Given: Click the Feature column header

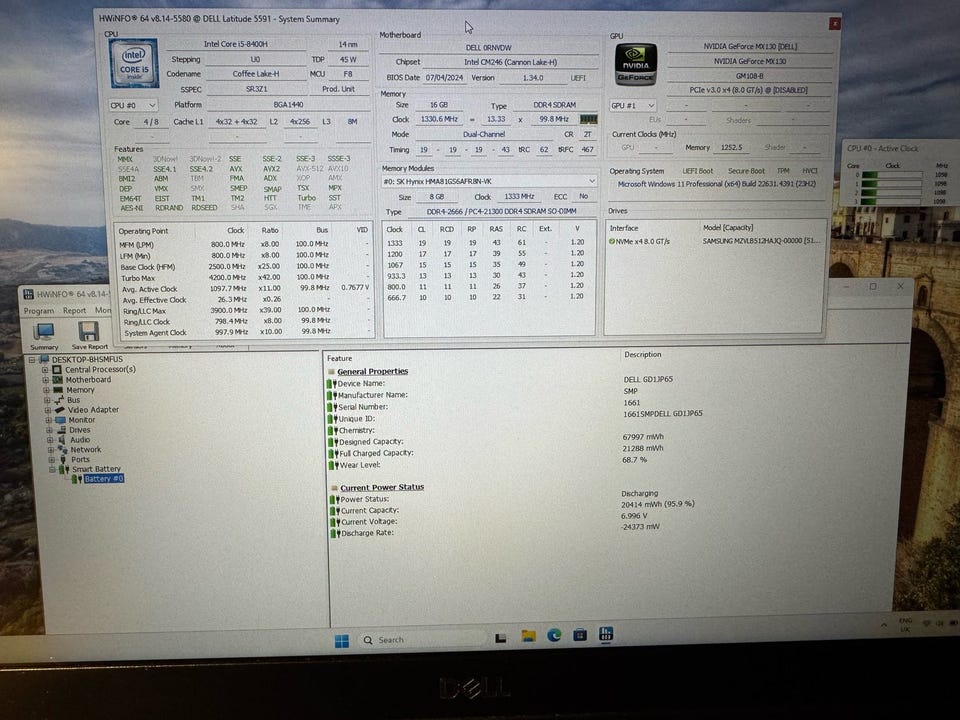Looking at the screenshot, I should point(339,359).
